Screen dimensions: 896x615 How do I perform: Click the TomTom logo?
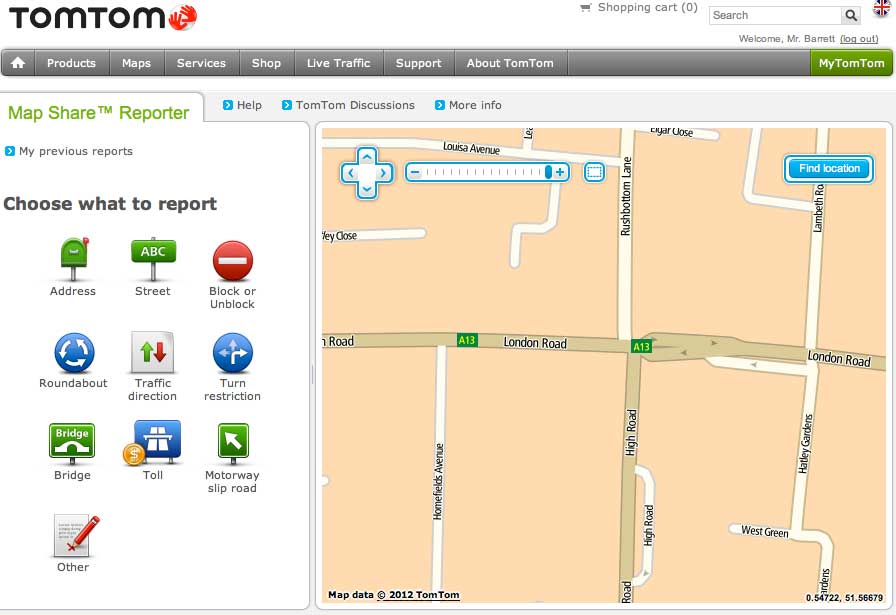[x=103, y=17]
